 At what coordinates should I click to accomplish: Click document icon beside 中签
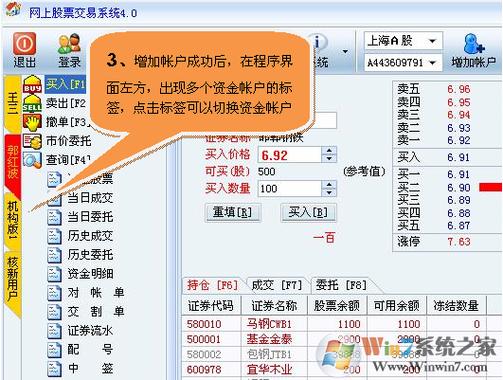pos(54,369)
